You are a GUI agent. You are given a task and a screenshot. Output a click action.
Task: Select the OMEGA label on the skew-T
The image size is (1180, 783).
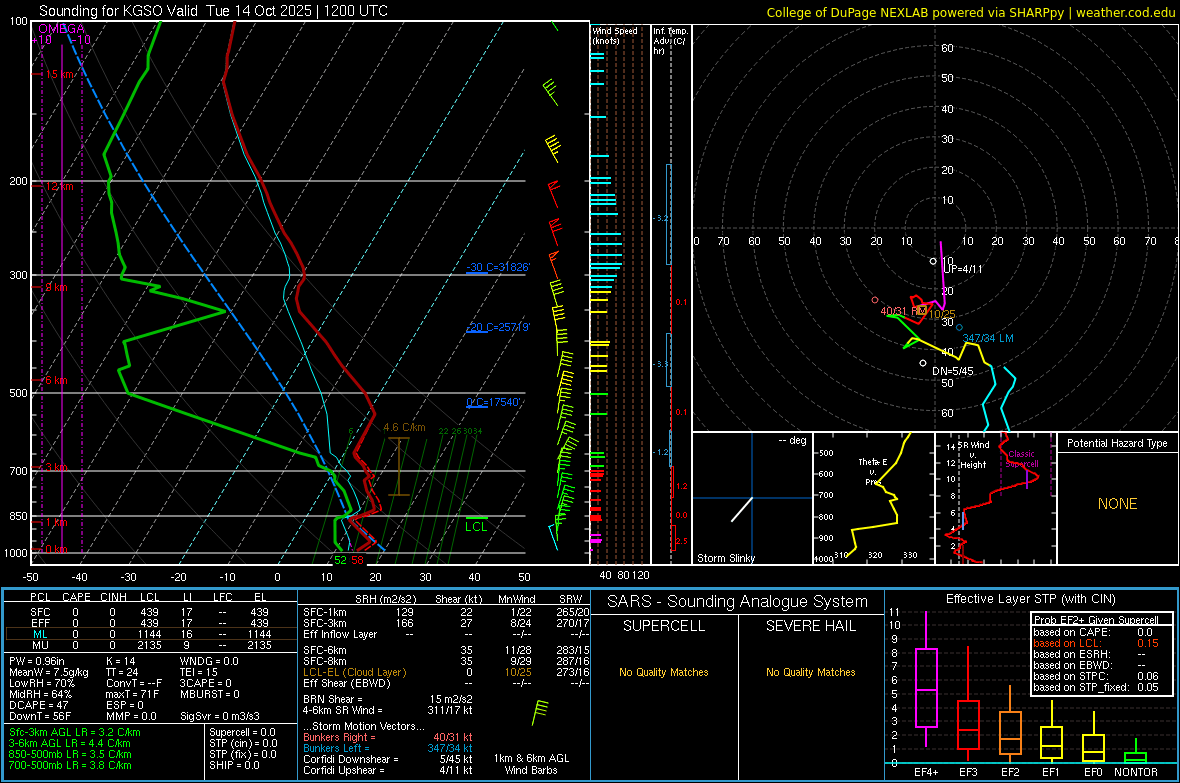61,29
